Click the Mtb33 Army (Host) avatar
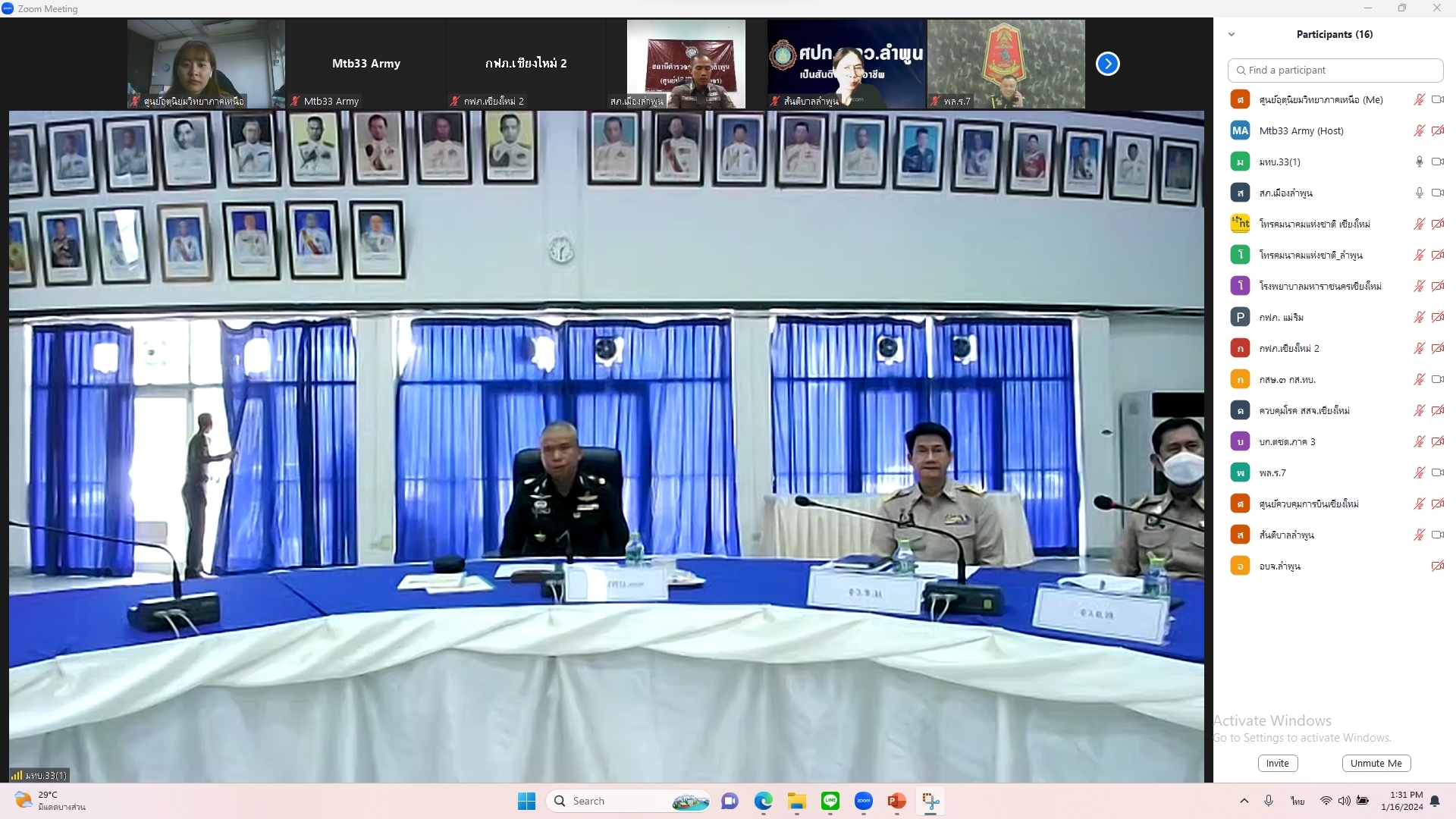Screen dimensions: 1456x819 click(x=1240, y=130)
